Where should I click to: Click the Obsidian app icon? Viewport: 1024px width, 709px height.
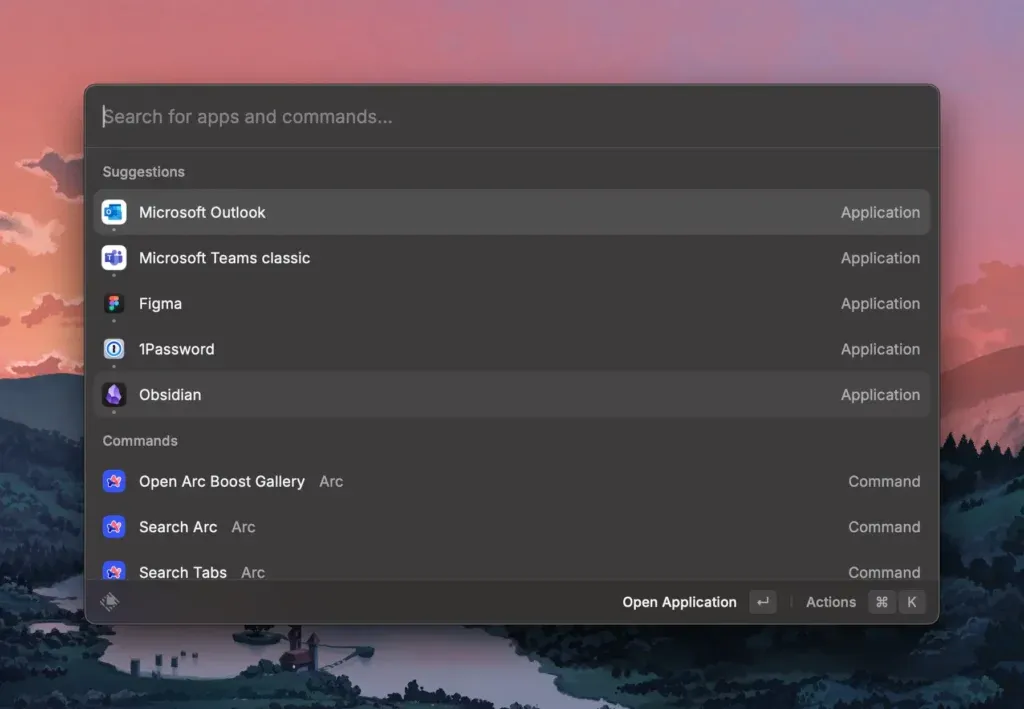point(114,395)
